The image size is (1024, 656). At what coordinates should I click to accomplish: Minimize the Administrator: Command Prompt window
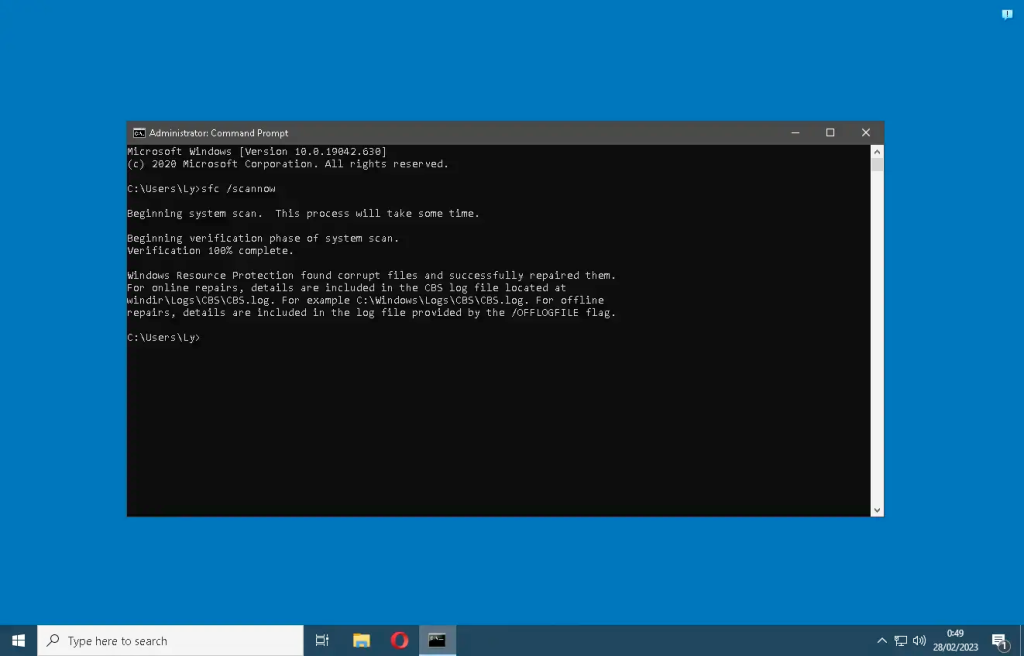795,133
